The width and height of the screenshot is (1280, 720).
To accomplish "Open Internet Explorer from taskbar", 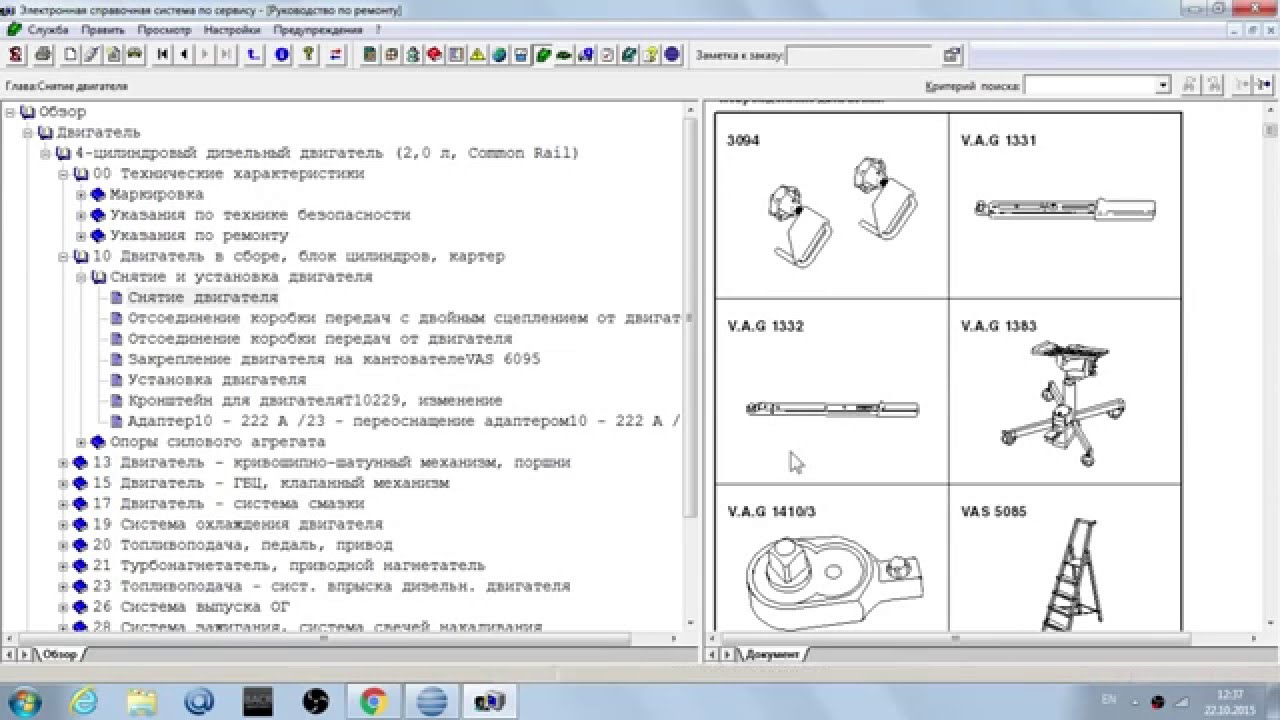I will [x=84, y=701].
